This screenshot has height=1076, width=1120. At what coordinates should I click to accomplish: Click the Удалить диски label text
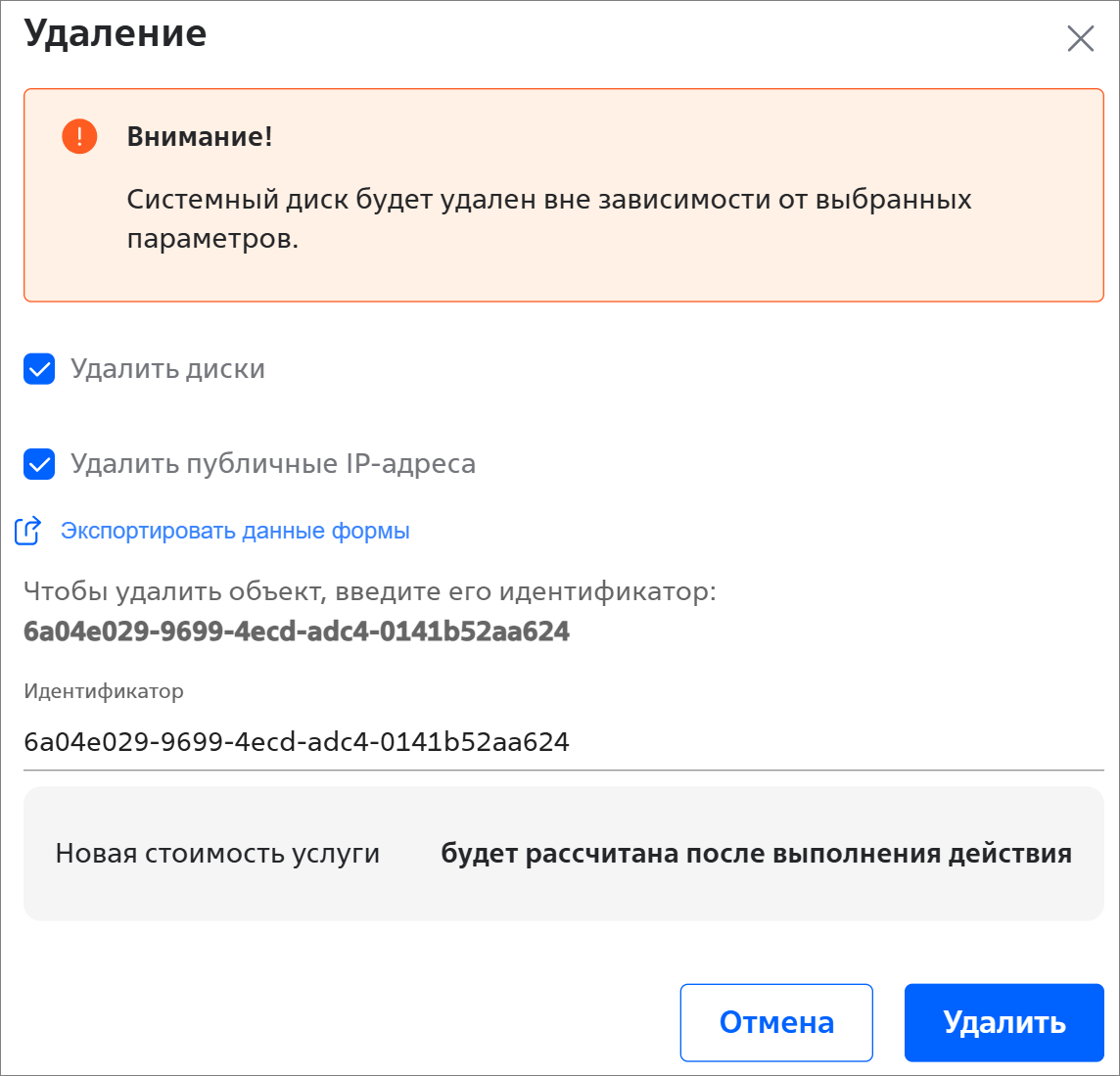pyautogui.click(x=167, y=370)
